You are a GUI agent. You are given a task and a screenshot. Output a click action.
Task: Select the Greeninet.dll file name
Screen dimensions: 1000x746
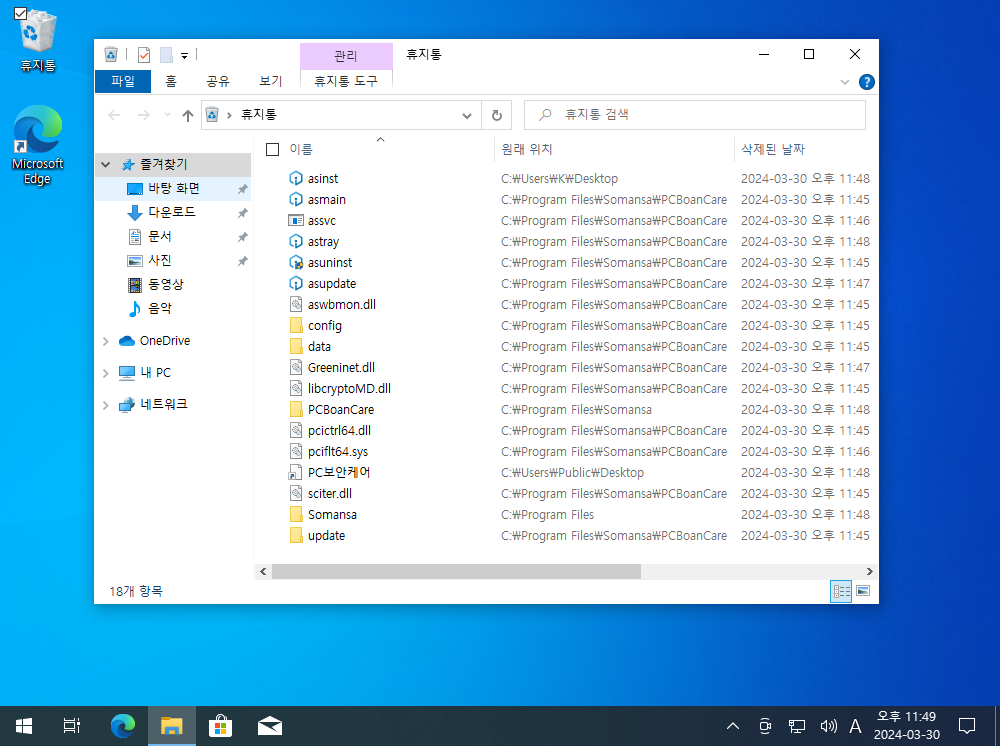[341, 368]
